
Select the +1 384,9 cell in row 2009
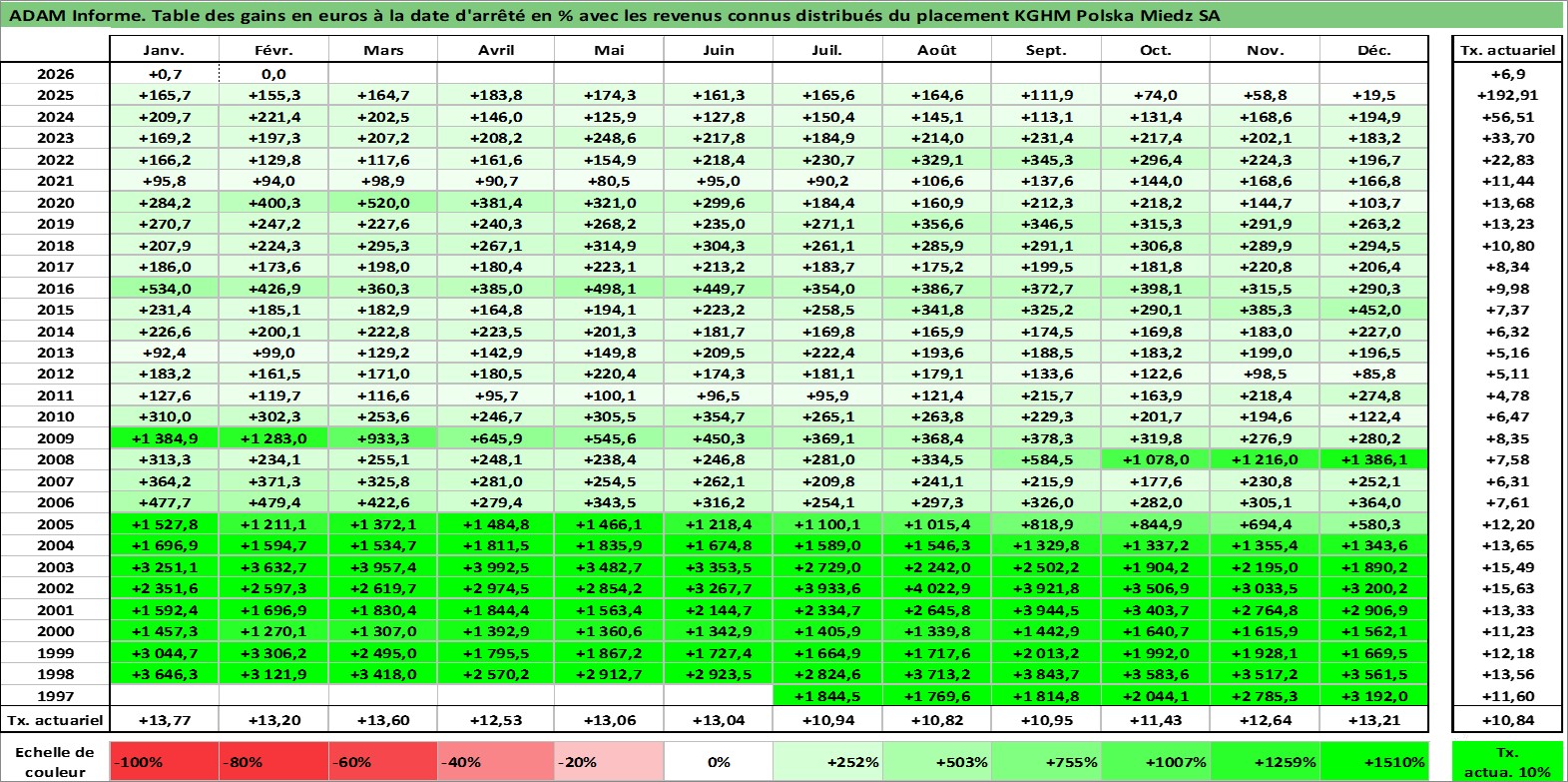coord(164,438)
